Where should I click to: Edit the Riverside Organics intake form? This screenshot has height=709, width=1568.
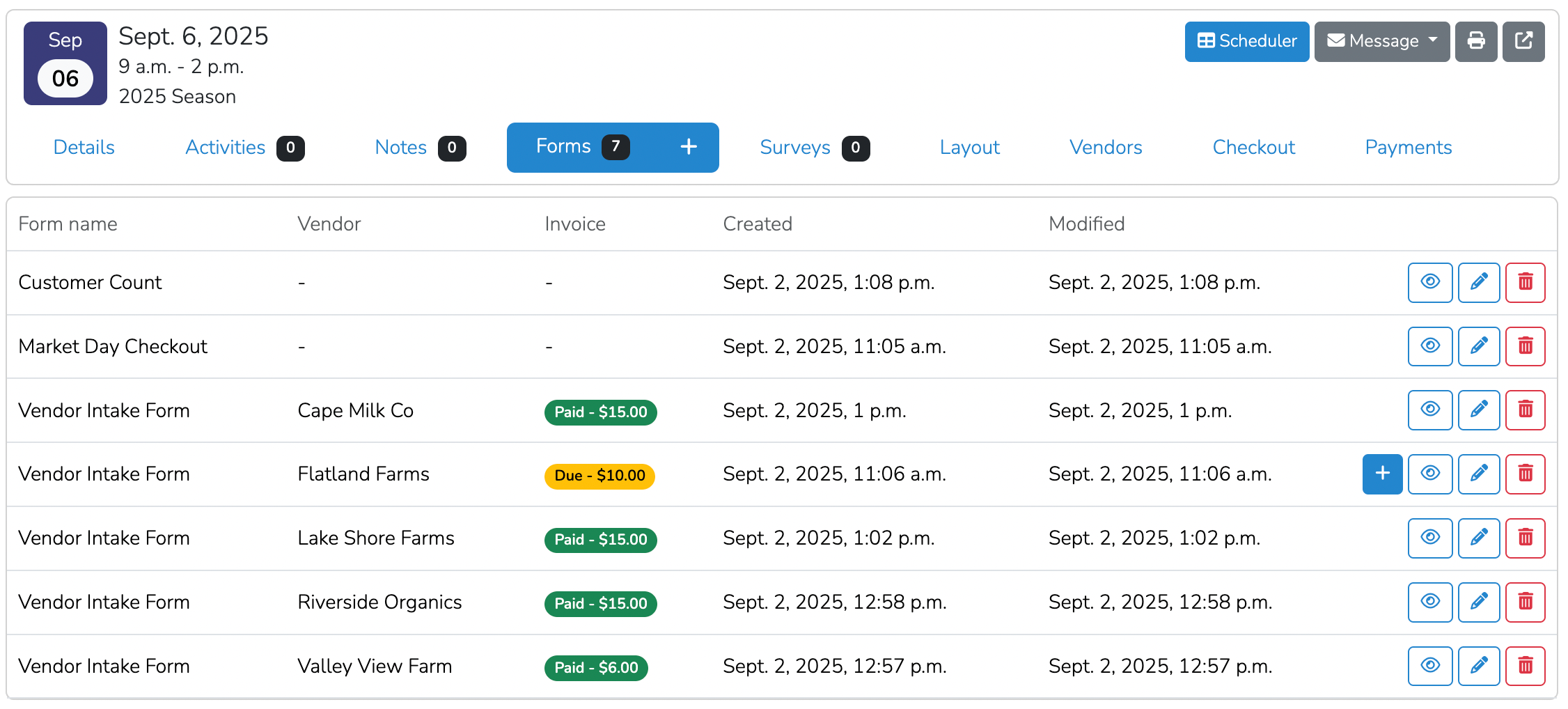pos(1478,602)
